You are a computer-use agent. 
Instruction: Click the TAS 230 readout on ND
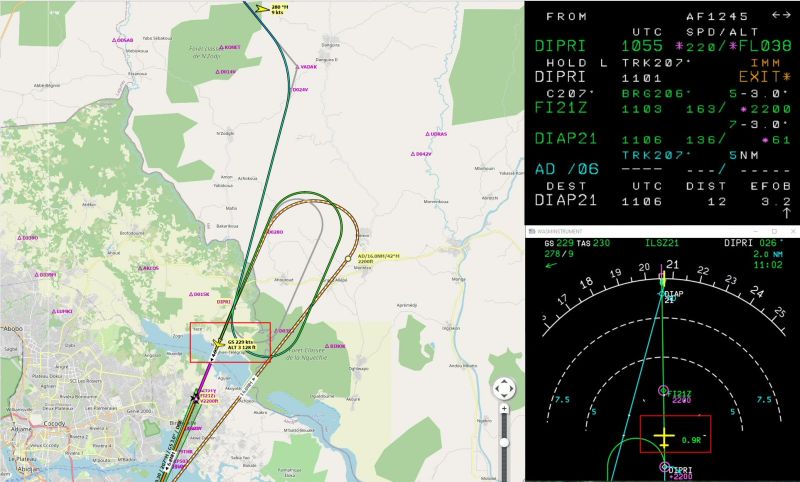594,243
